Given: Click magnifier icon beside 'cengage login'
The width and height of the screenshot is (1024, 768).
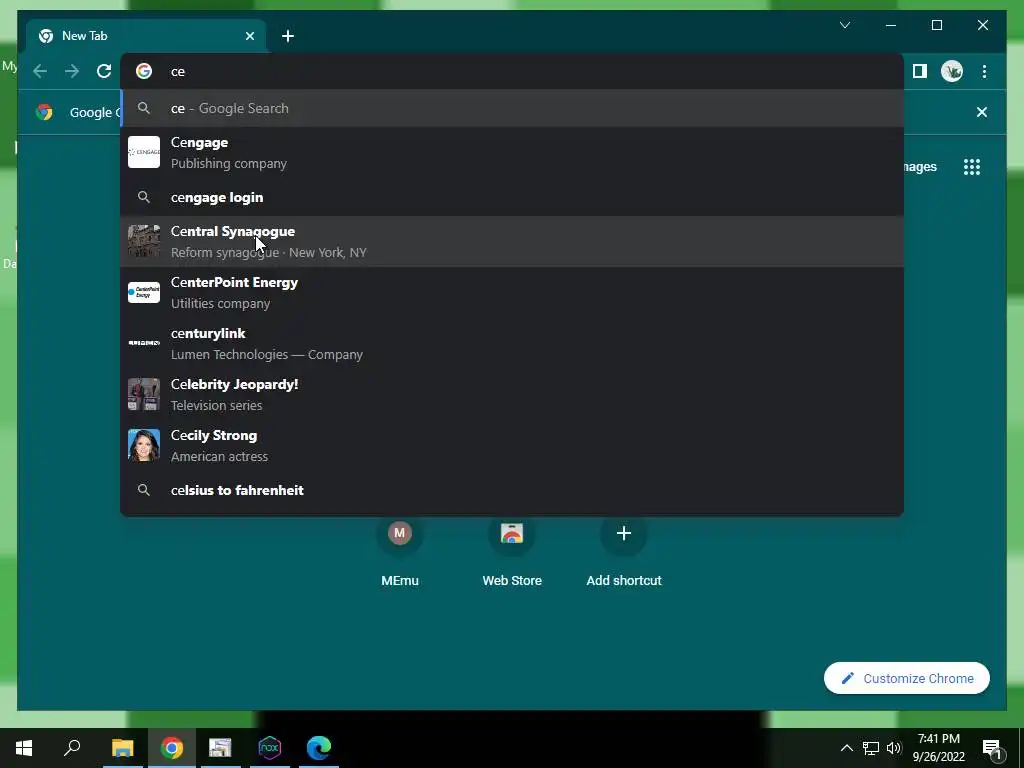Looking at the screenshot, I should coord(144,197).
